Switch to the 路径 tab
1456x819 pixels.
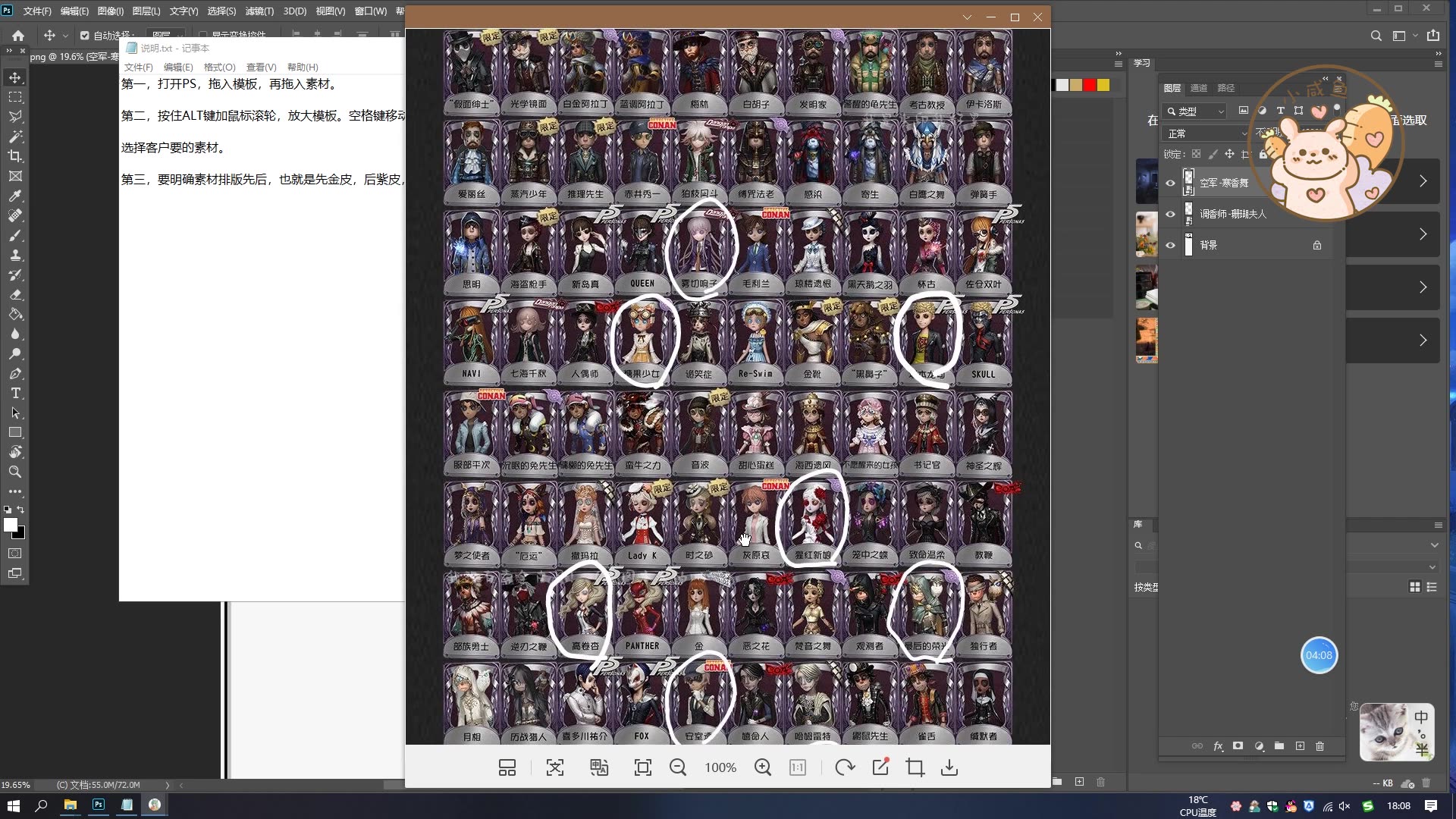(1226, 88)
